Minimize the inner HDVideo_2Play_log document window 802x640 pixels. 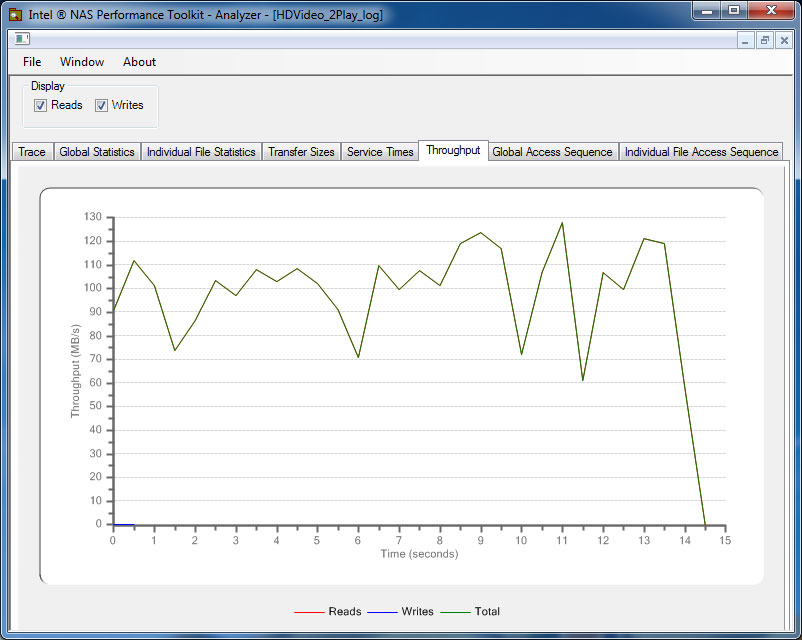745,40
